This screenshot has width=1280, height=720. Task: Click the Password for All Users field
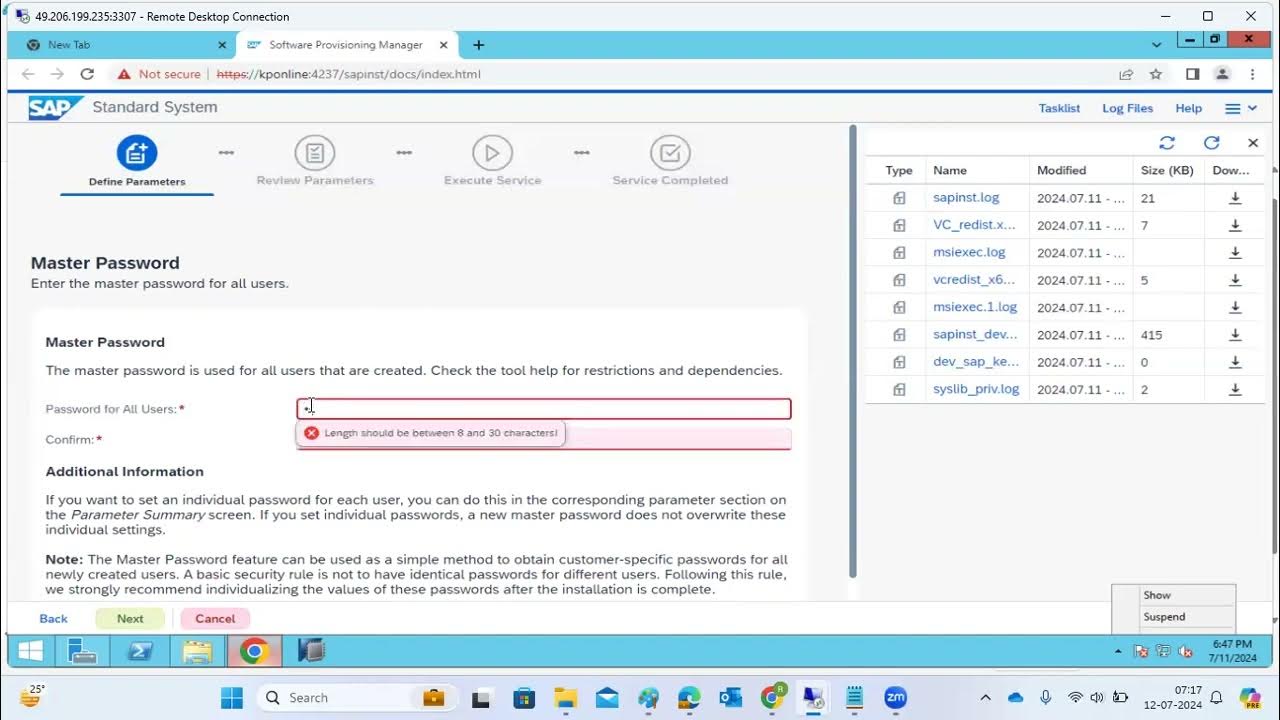544,409
